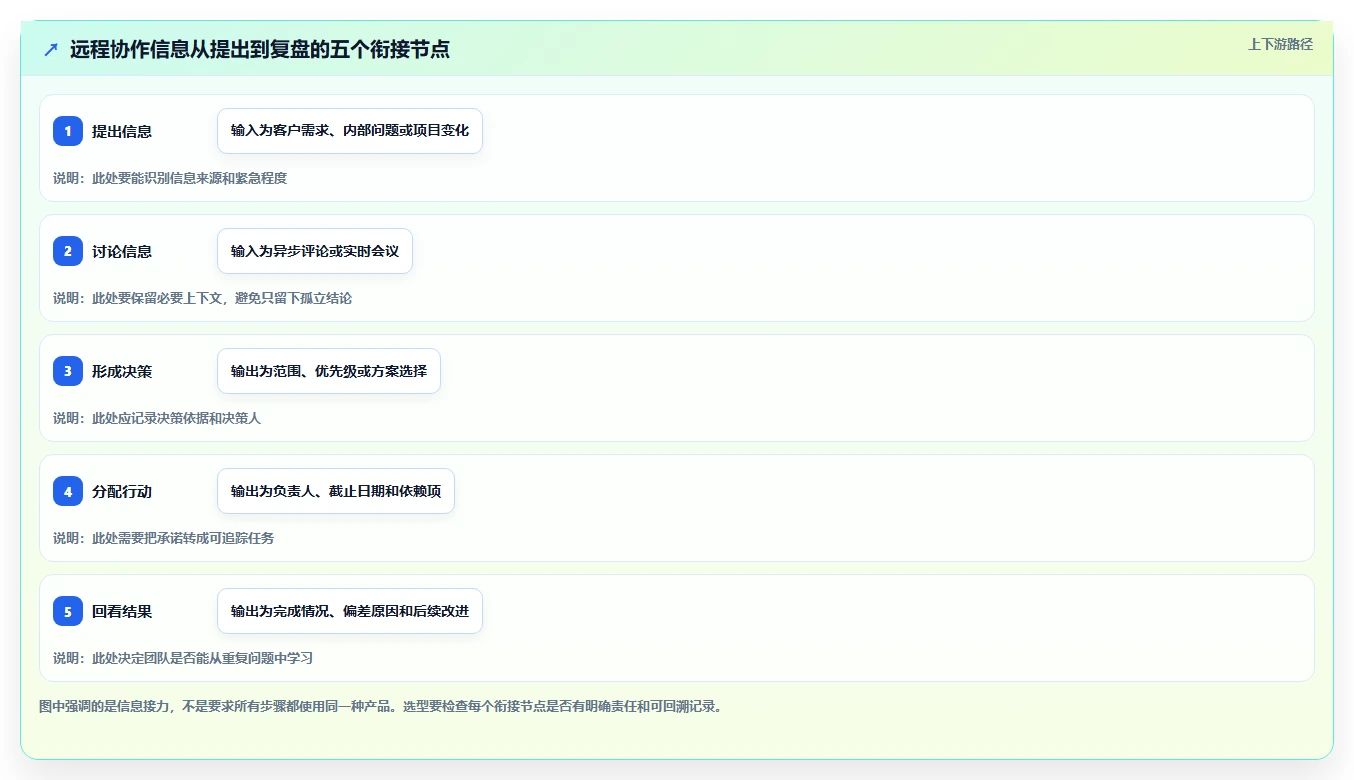This screenshot has width=1354, height=780.
Task: Select the 讨论信息 step heading
Action: point(122,251)
